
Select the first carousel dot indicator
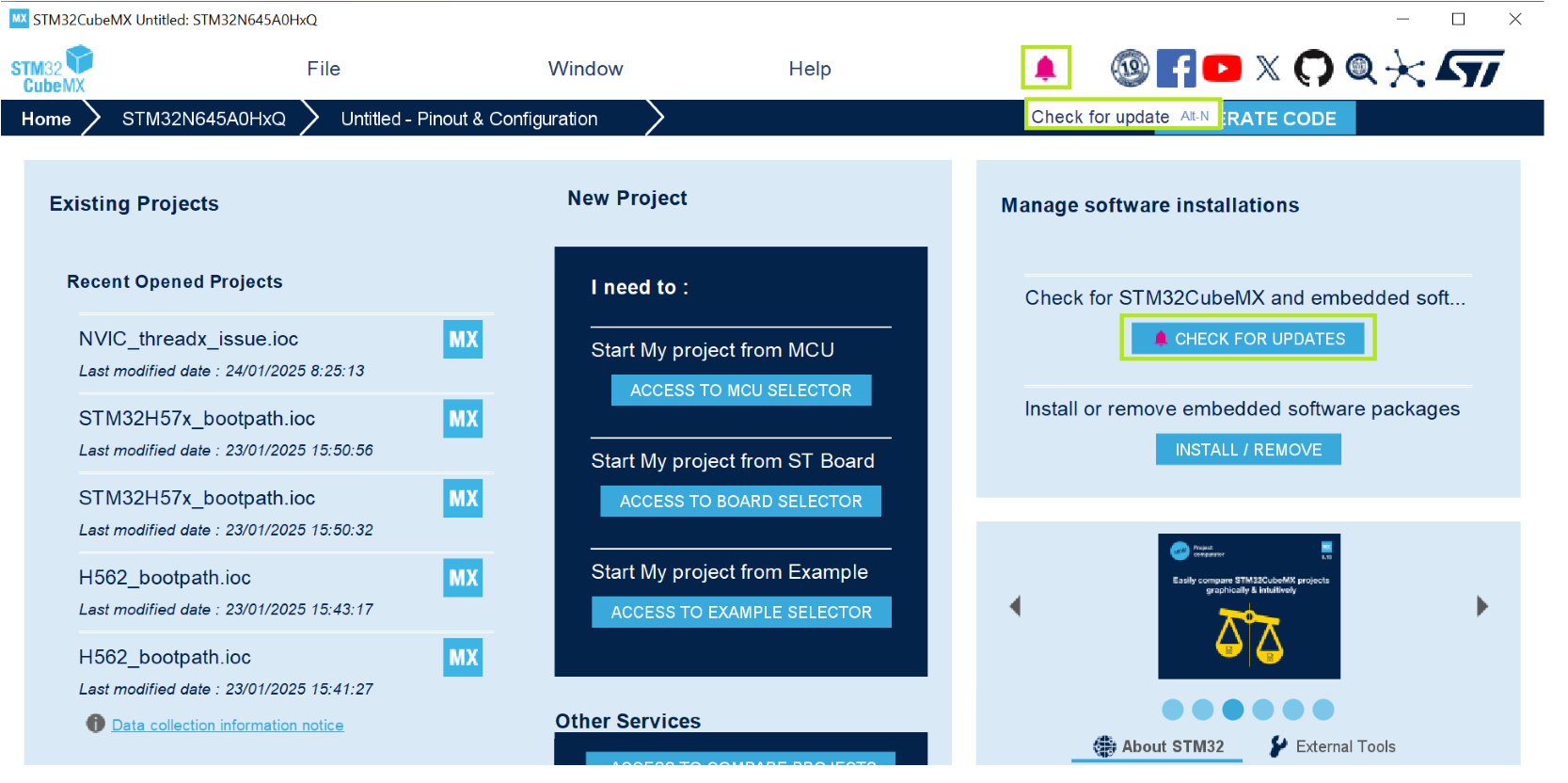1173,710
